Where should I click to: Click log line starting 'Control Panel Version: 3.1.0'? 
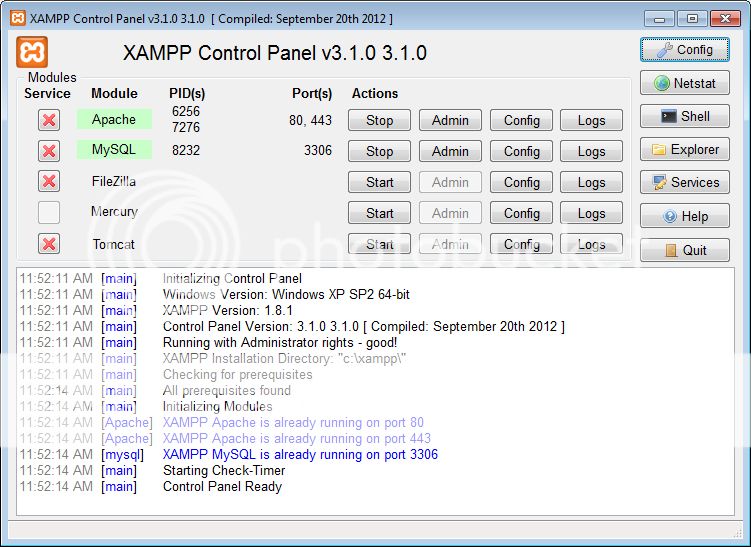364,326
